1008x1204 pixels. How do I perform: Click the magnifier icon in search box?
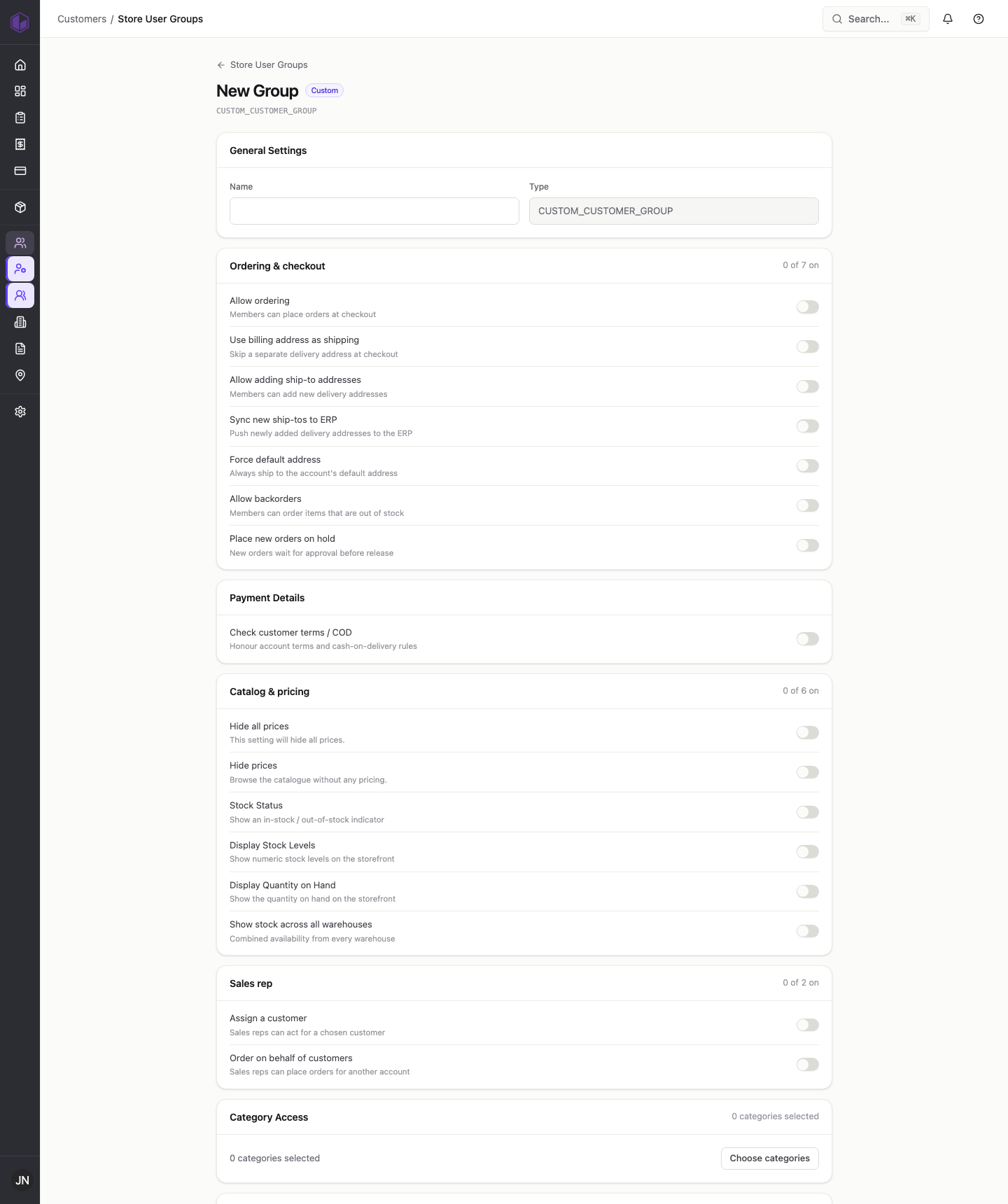[837, 19]
